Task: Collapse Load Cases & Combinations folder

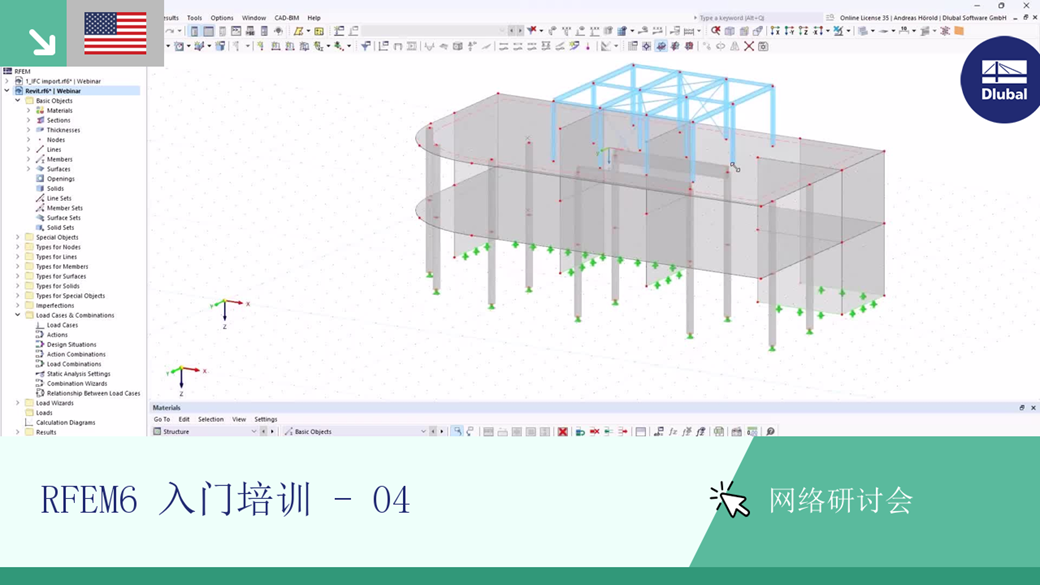Action: [x=18, y=315]
